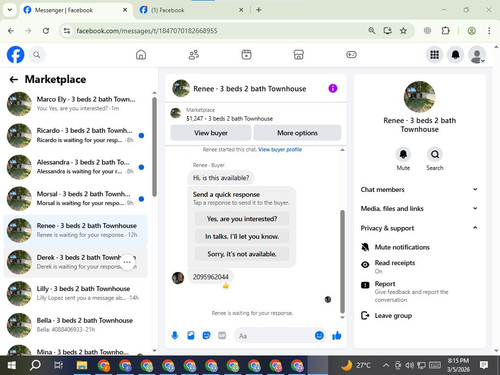Click the 2095962044 message bubble
This screenshot has height=375, width=500.
211,277
